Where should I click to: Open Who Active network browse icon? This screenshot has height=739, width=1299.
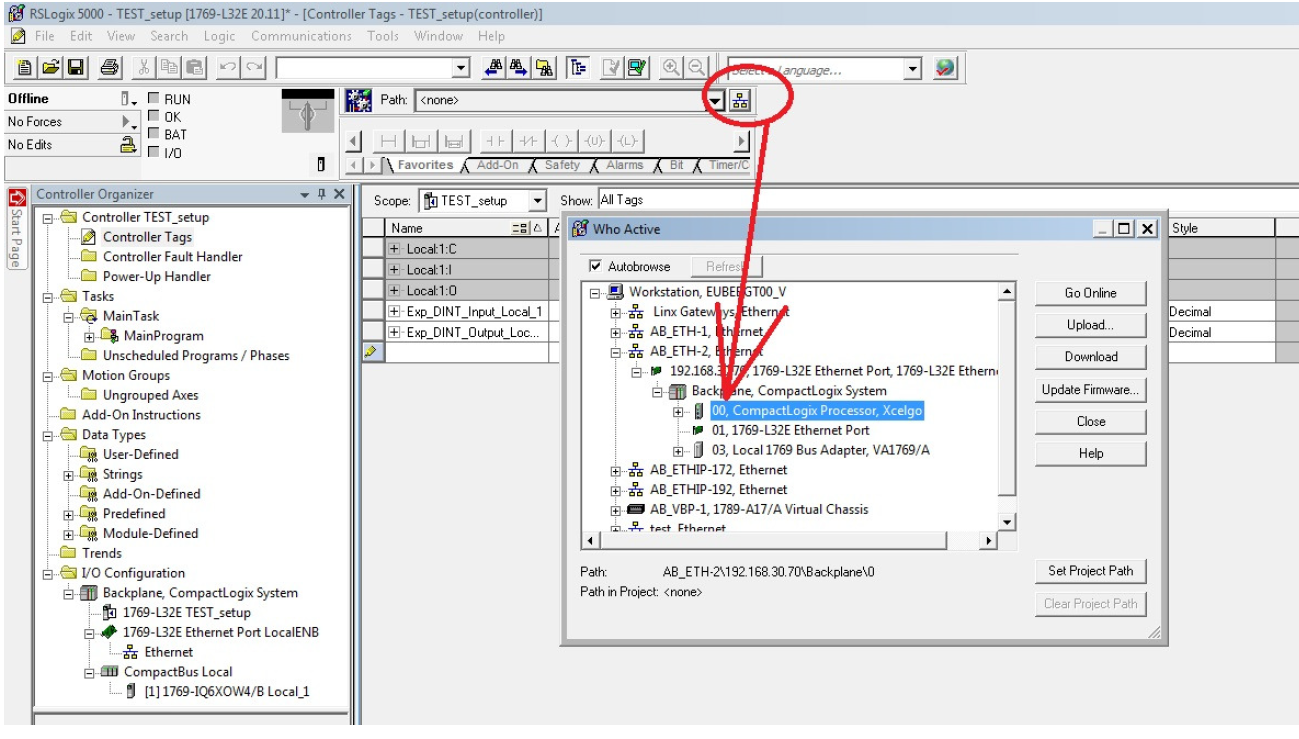coord(740,100)
